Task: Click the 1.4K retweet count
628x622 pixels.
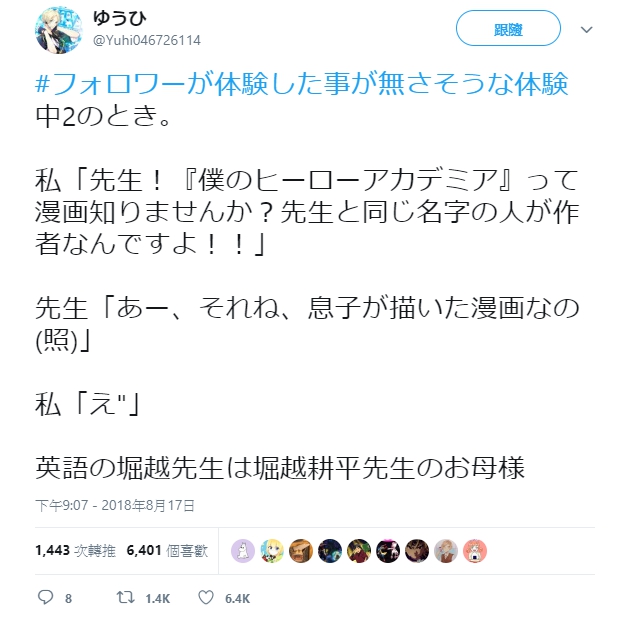Action: pyautogui.click(x=158, y=598)
